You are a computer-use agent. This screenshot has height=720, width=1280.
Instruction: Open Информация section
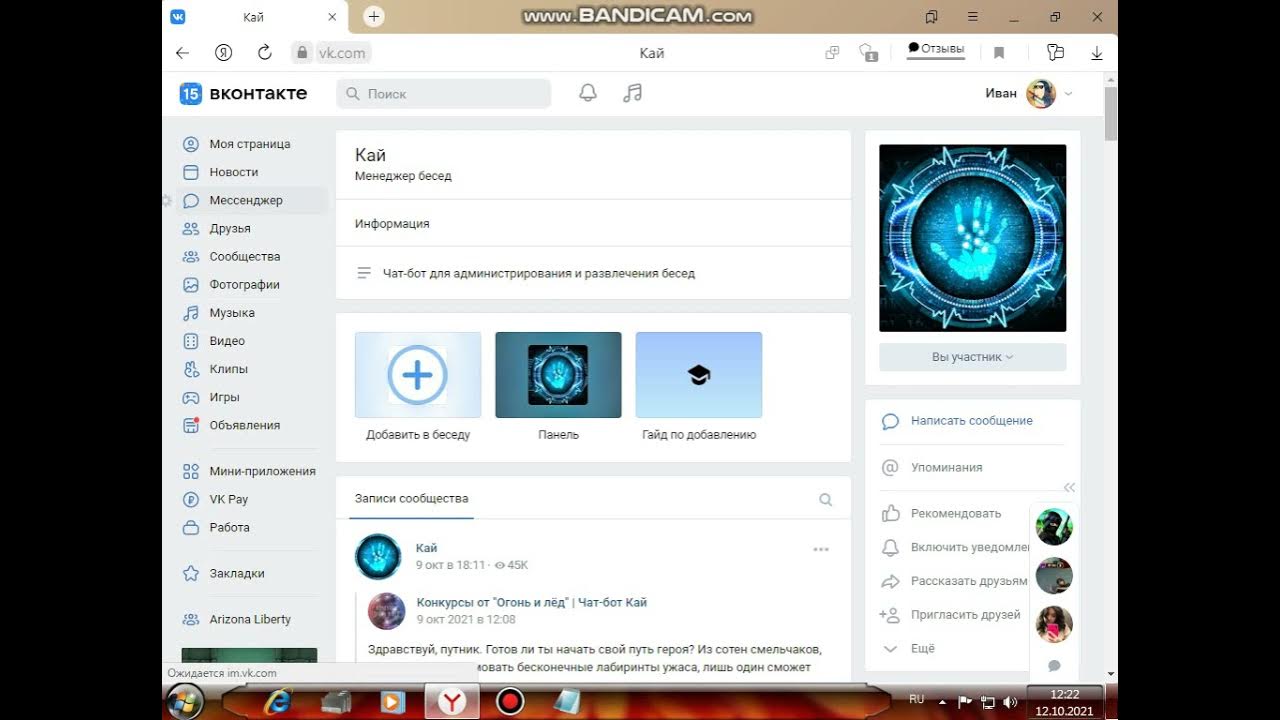pos(392,224)
